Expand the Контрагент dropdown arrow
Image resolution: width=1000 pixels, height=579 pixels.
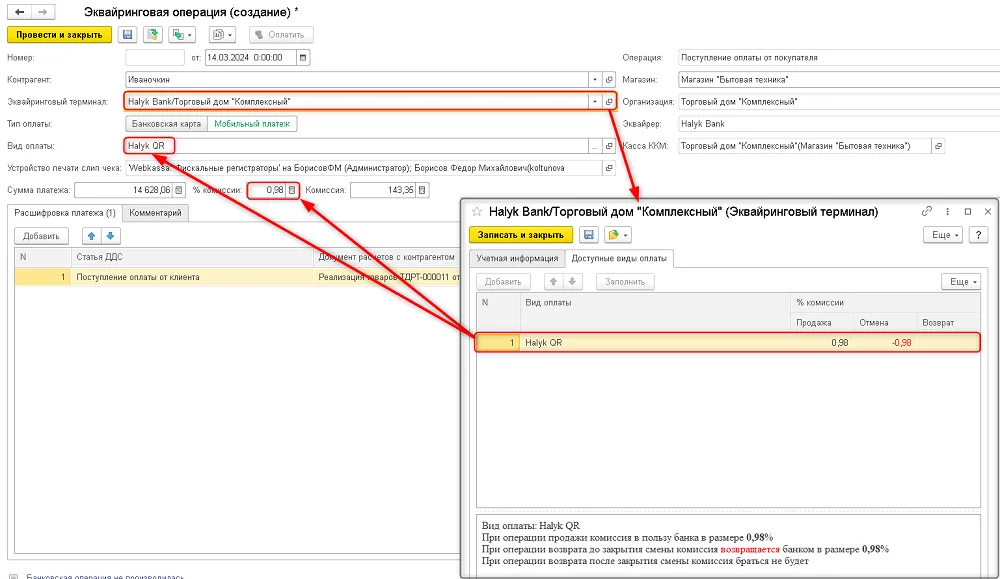pyautogui.click(x=595, y=80)
